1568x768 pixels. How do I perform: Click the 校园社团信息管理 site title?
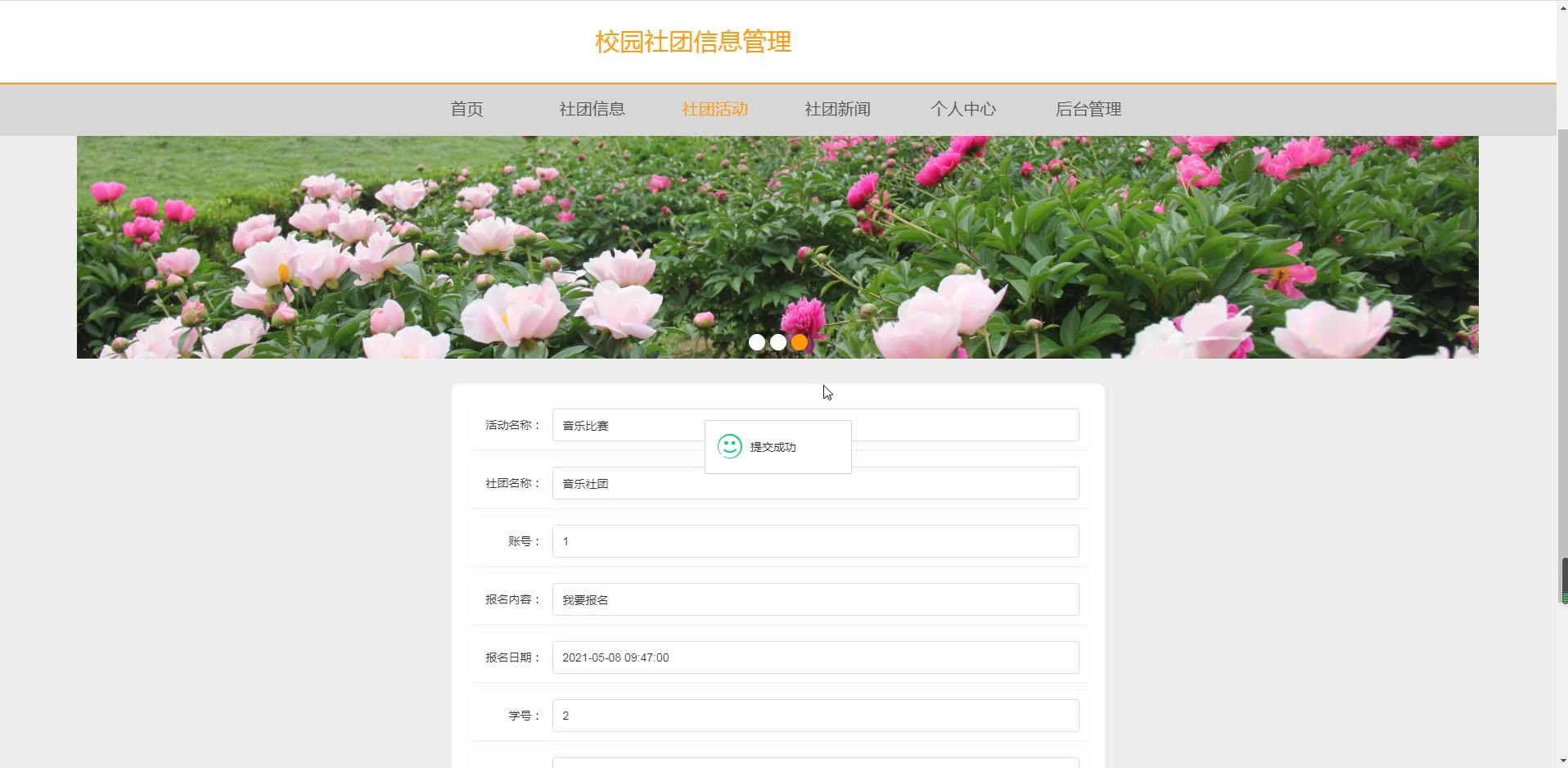(x=693, y=42)
